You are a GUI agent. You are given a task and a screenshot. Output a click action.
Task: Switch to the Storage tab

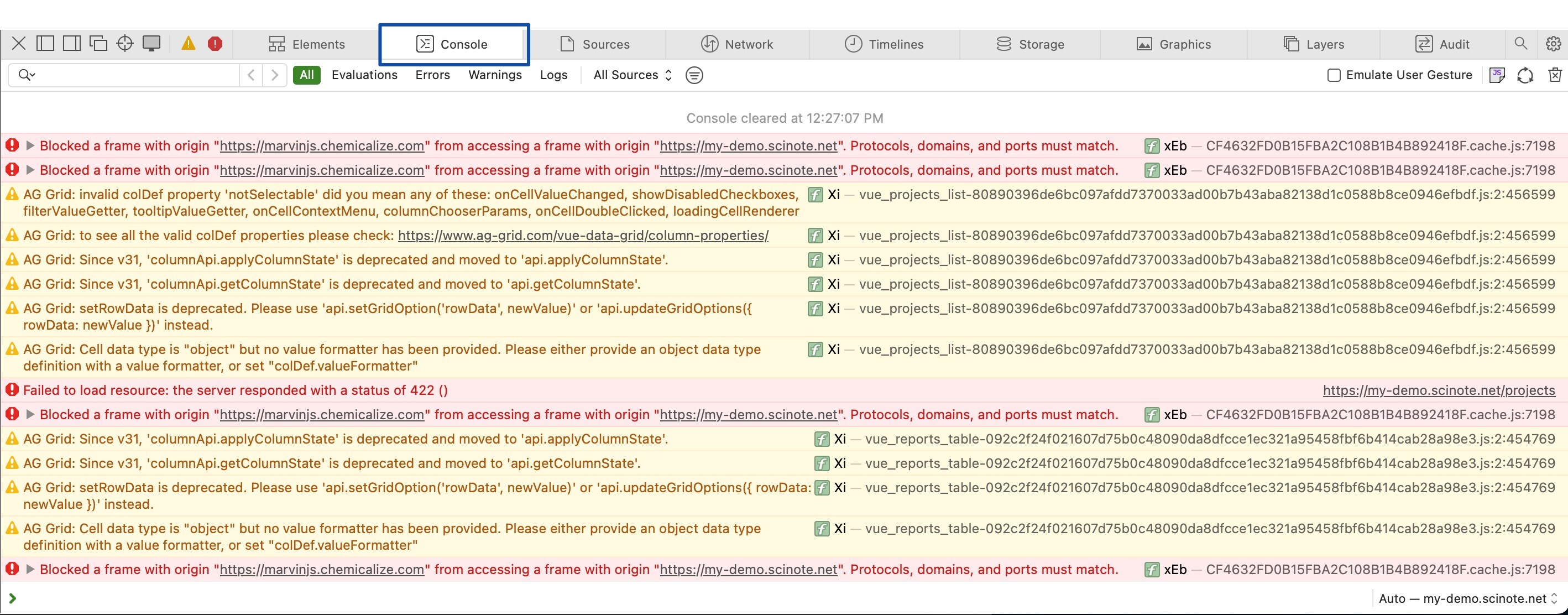click(1030, 44)
